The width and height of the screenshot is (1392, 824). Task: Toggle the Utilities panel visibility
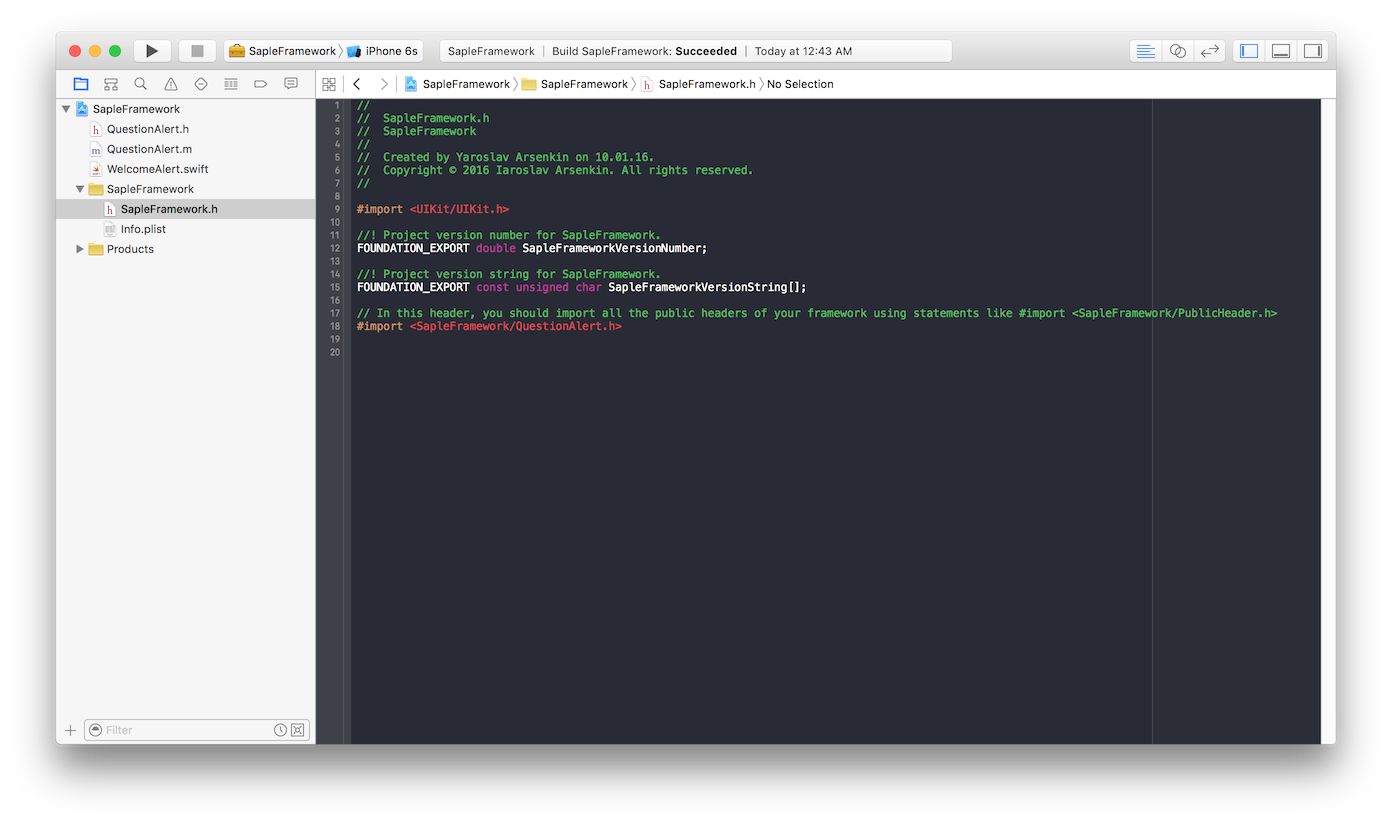click(1313, 51)
